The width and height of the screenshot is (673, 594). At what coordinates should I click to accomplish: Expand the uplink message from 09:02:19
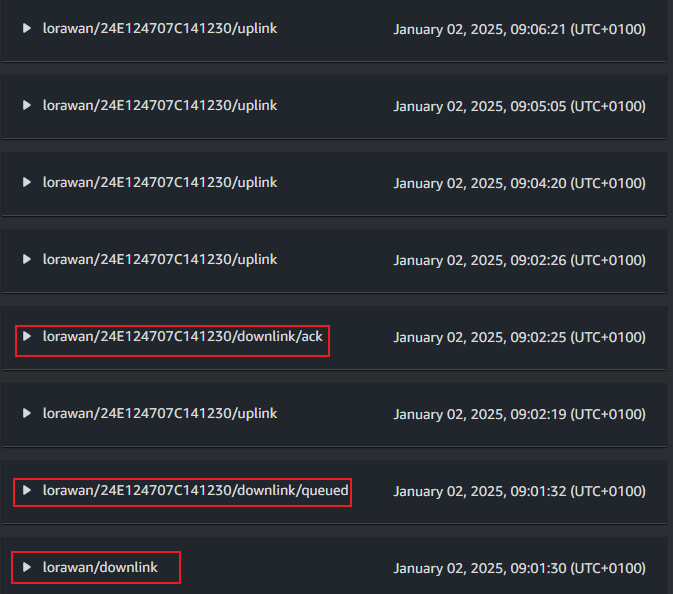27,413
